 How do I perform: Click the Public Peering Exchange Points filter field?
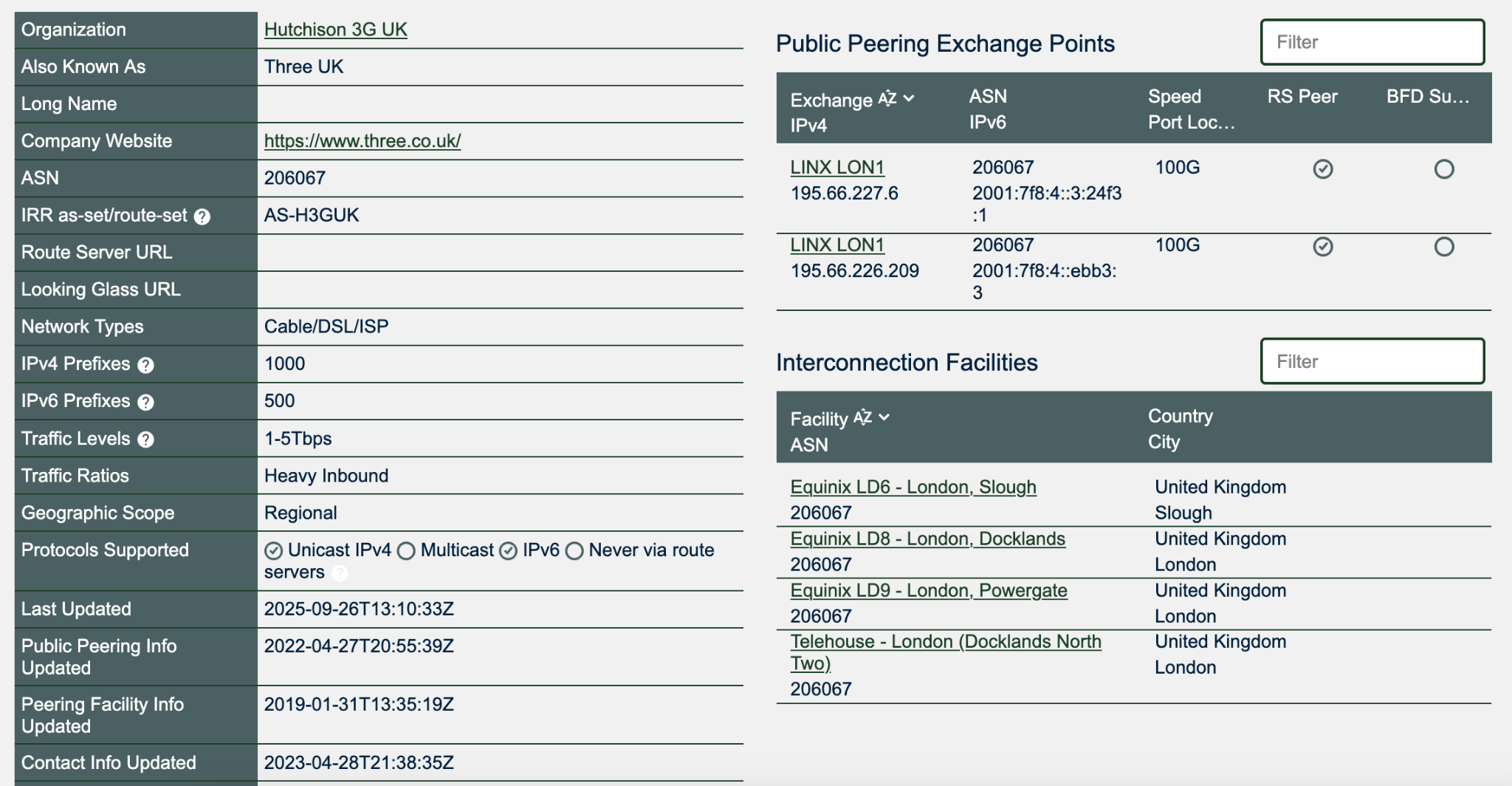1372,42
